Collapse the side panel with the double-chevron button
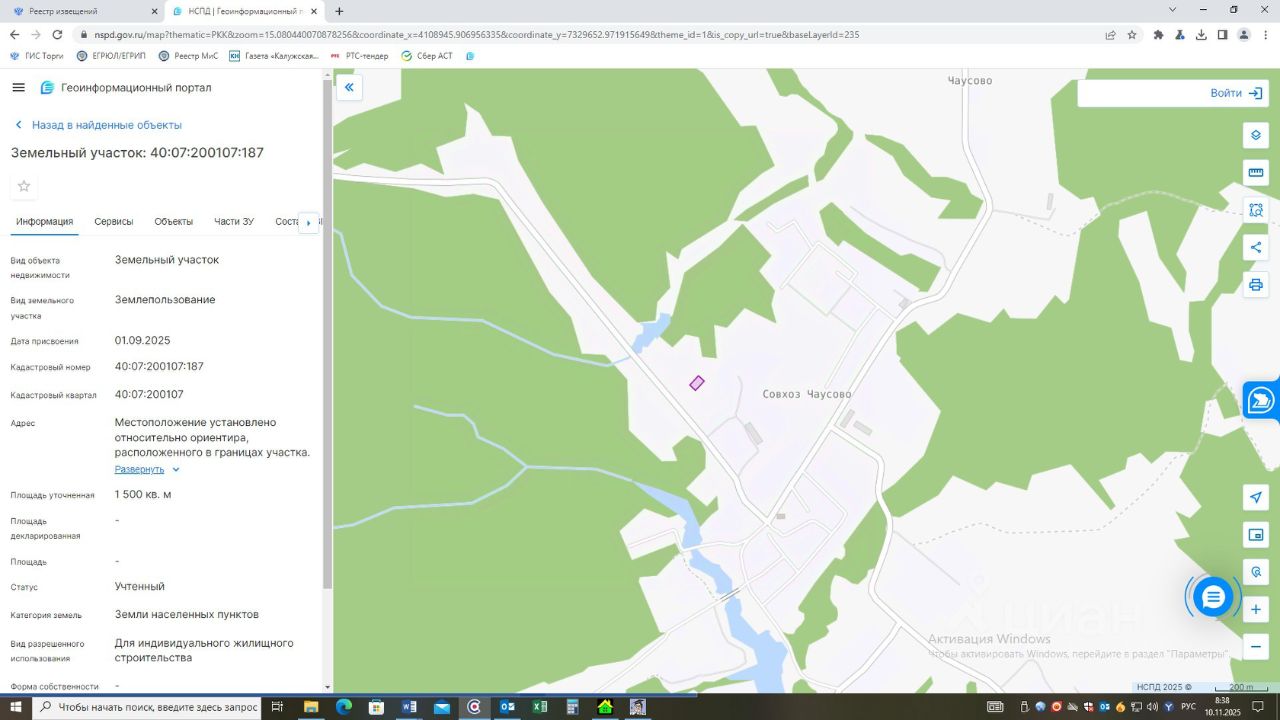Image resolution: width=1280 pixels, height=720 pixels. (349, 88)
